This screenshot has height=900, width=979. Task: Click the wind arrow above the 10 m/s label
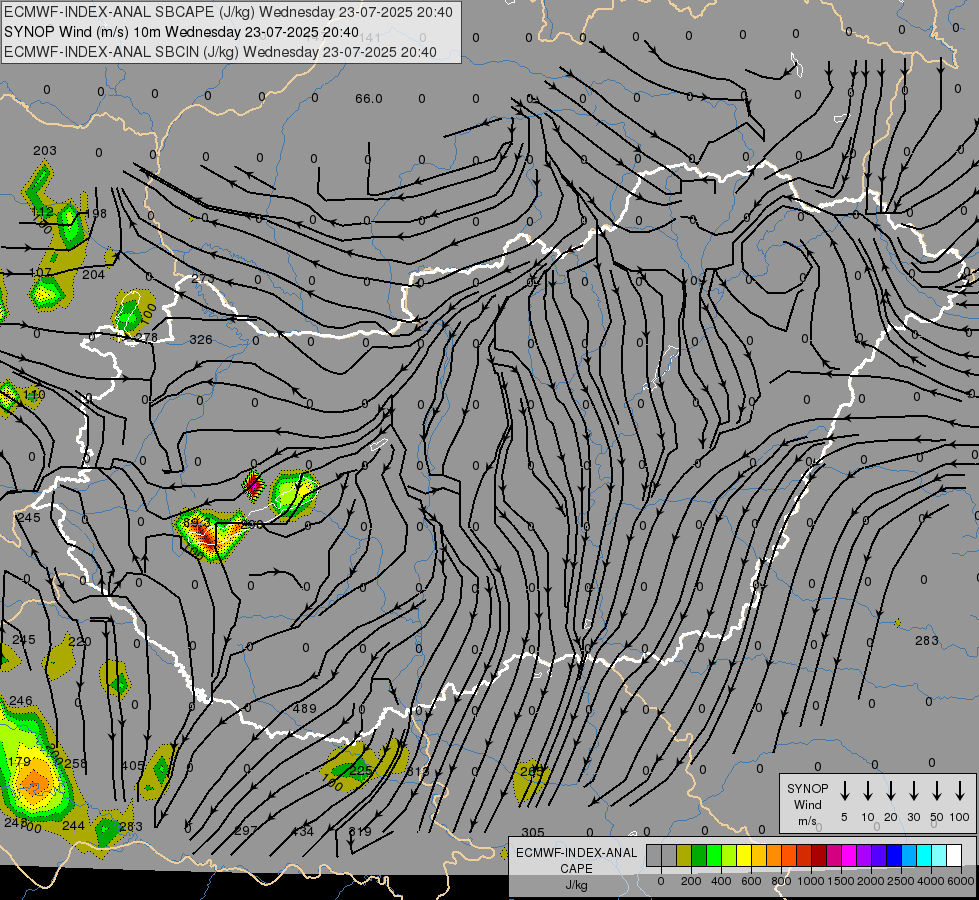point(867,790)
